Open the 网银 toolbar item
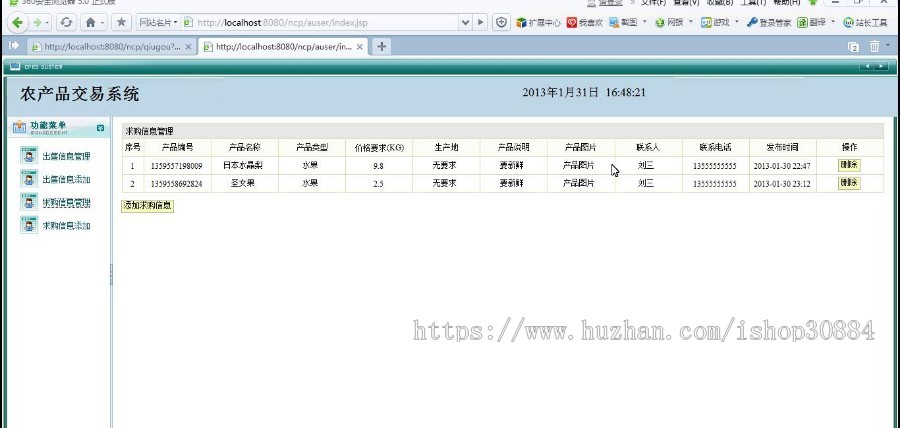This screenshot has width=900, height=428. click(669, 23)
